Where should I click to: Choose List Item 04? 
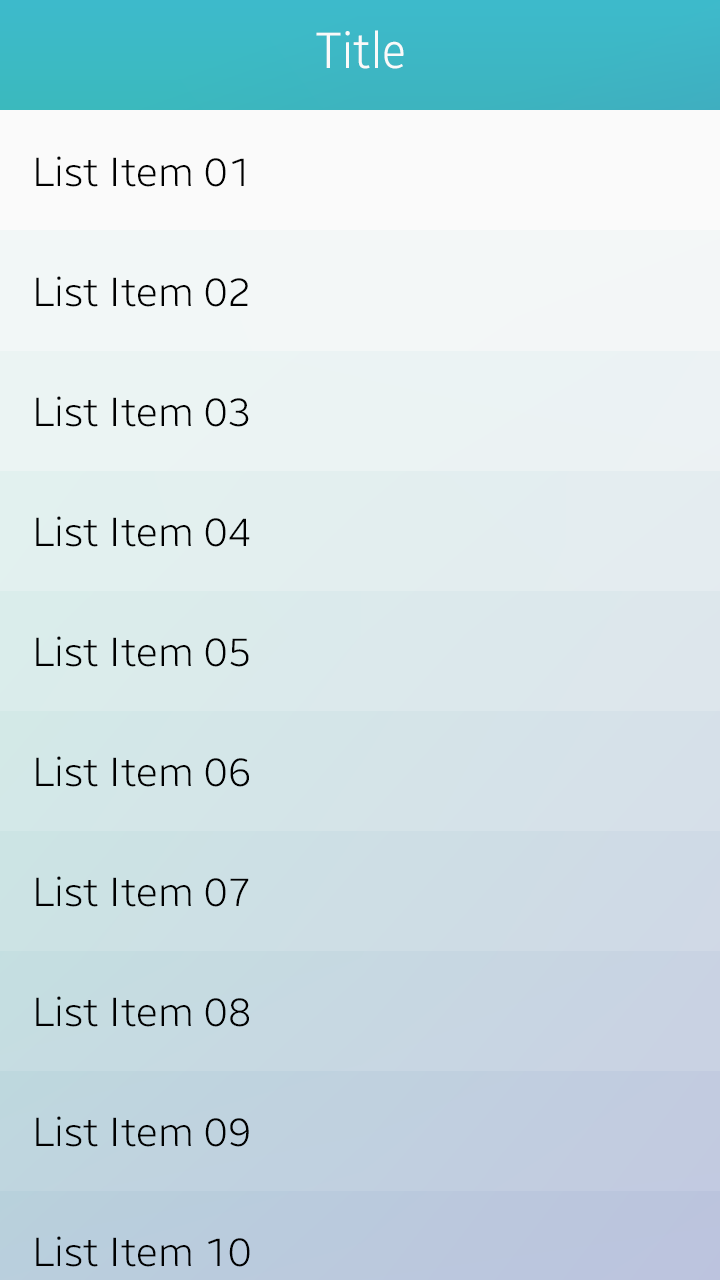[x=360, y=531]
